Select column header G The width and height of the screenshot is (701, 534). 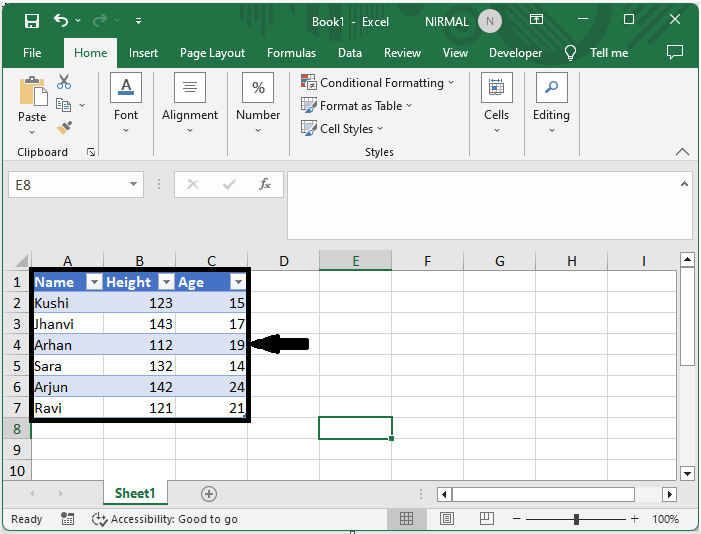[x=499, y=261]
